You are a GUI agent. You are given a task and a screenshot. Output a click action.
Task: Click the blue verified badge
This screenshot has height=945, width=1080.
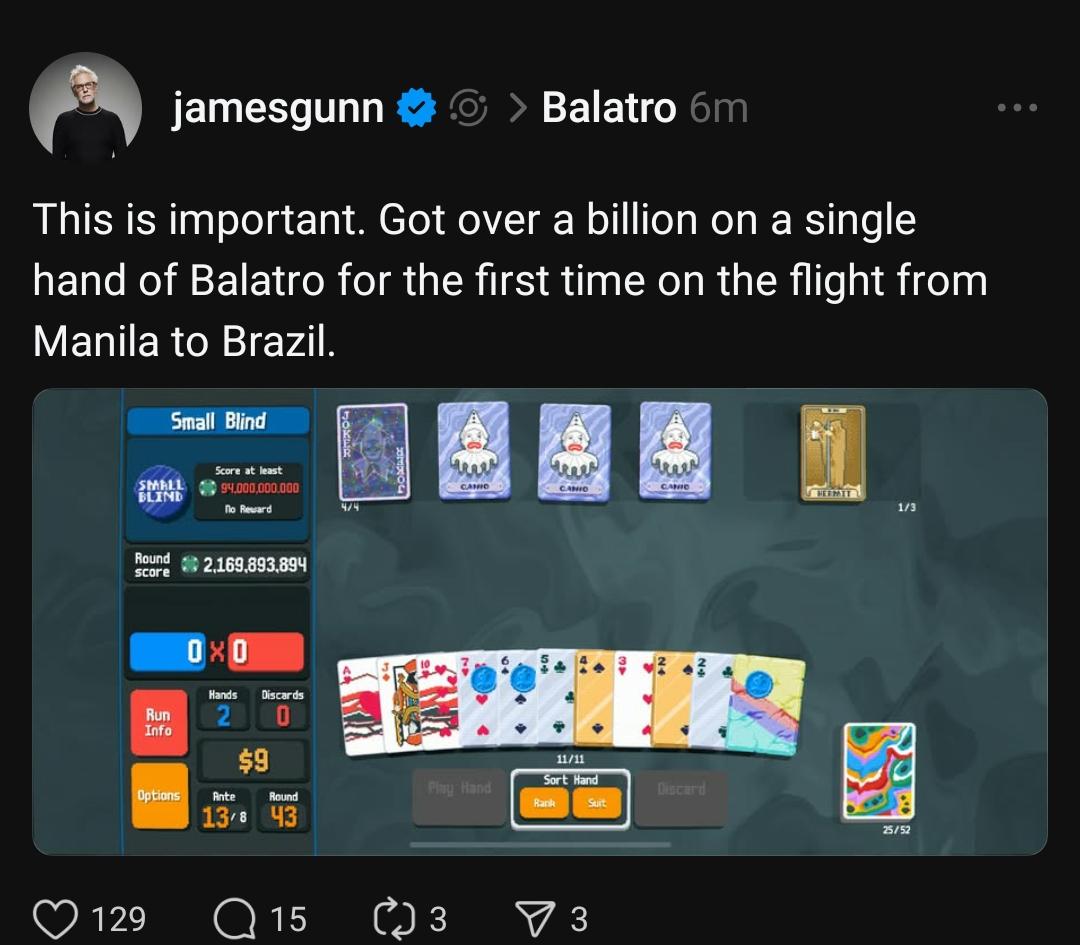[x=417, y=107]
